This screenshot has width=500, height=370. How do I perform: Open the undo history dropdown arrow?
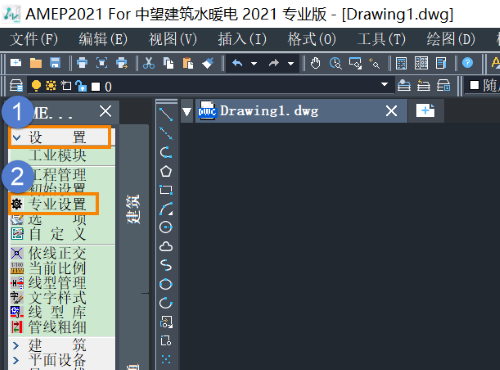coord(254,63)
